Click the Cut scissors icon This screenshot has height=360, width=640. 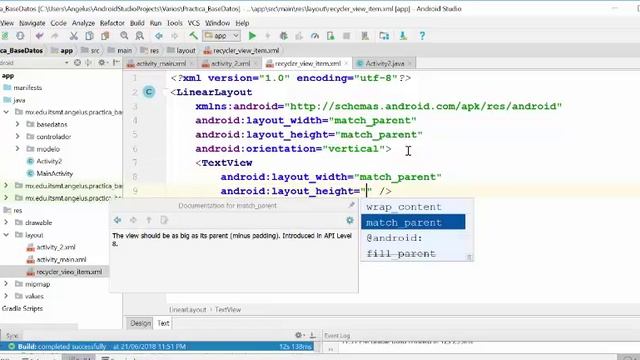coord(73,36)
